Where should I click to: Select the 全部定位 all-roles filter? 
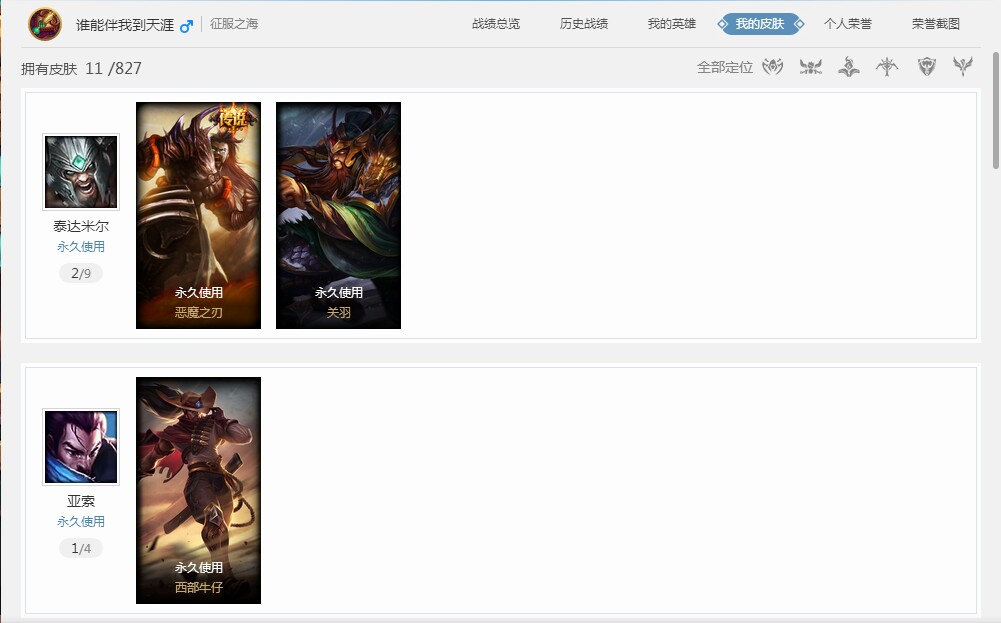[x=724, y=68]
